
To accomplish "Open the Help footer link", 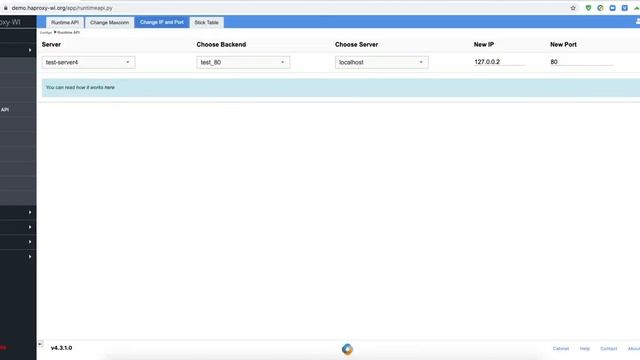I will [584, 349].
